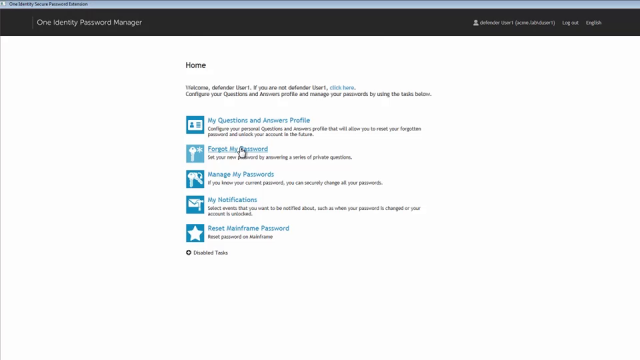640x360 pixels.
Task: Expand the Disabled Tasks plus icon
Action: (x=189, y=253)
